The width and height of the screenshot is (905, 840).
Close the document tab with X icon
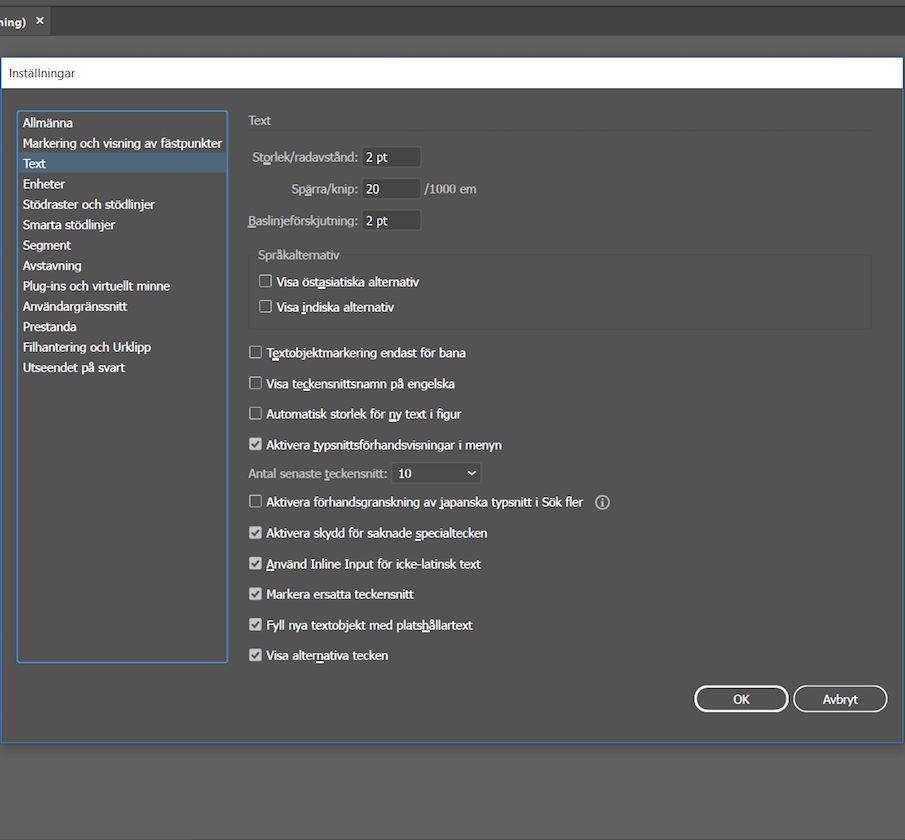point(40,21)
